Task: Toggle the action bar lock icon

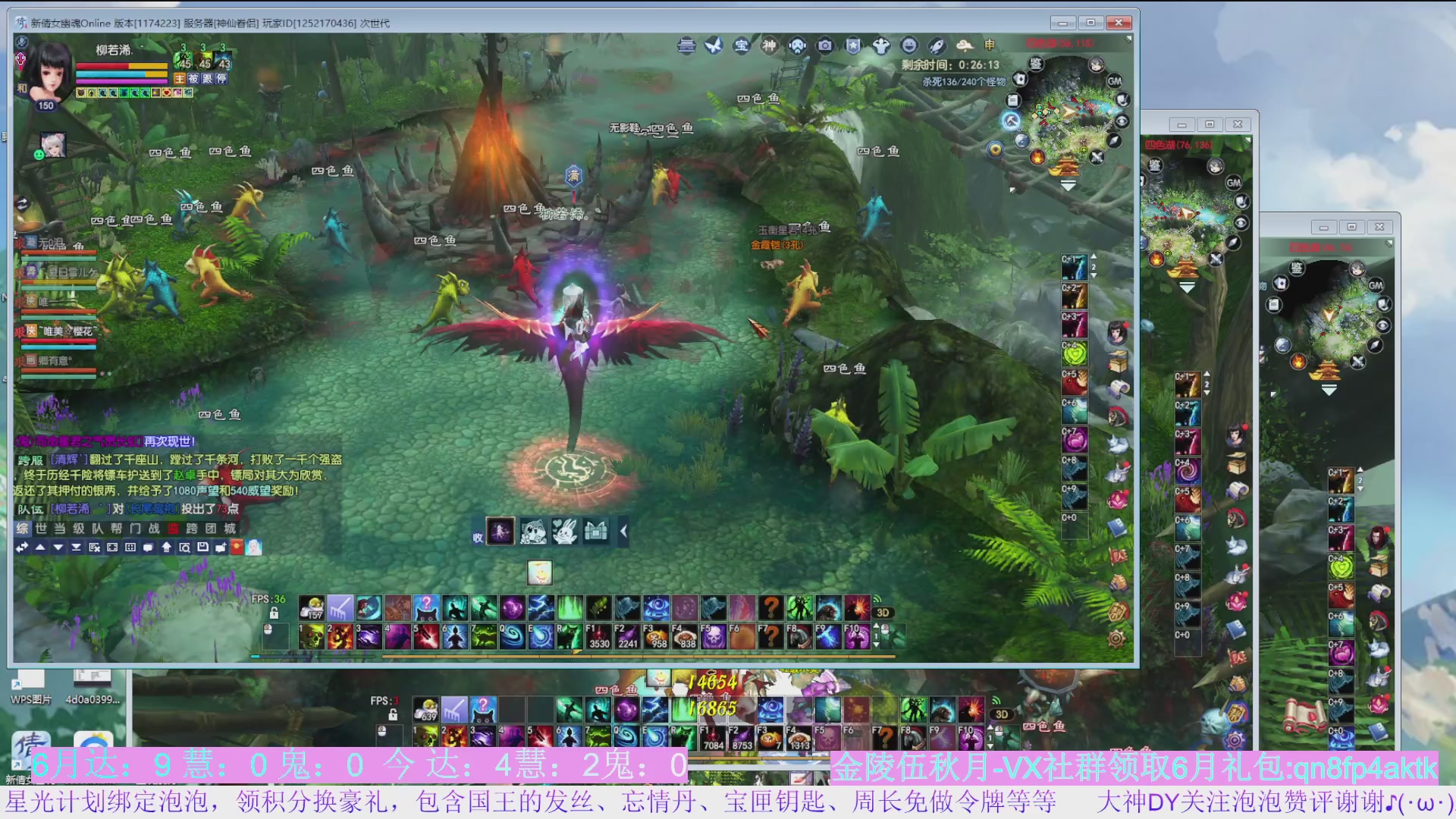Action: [x=275, y=613]
